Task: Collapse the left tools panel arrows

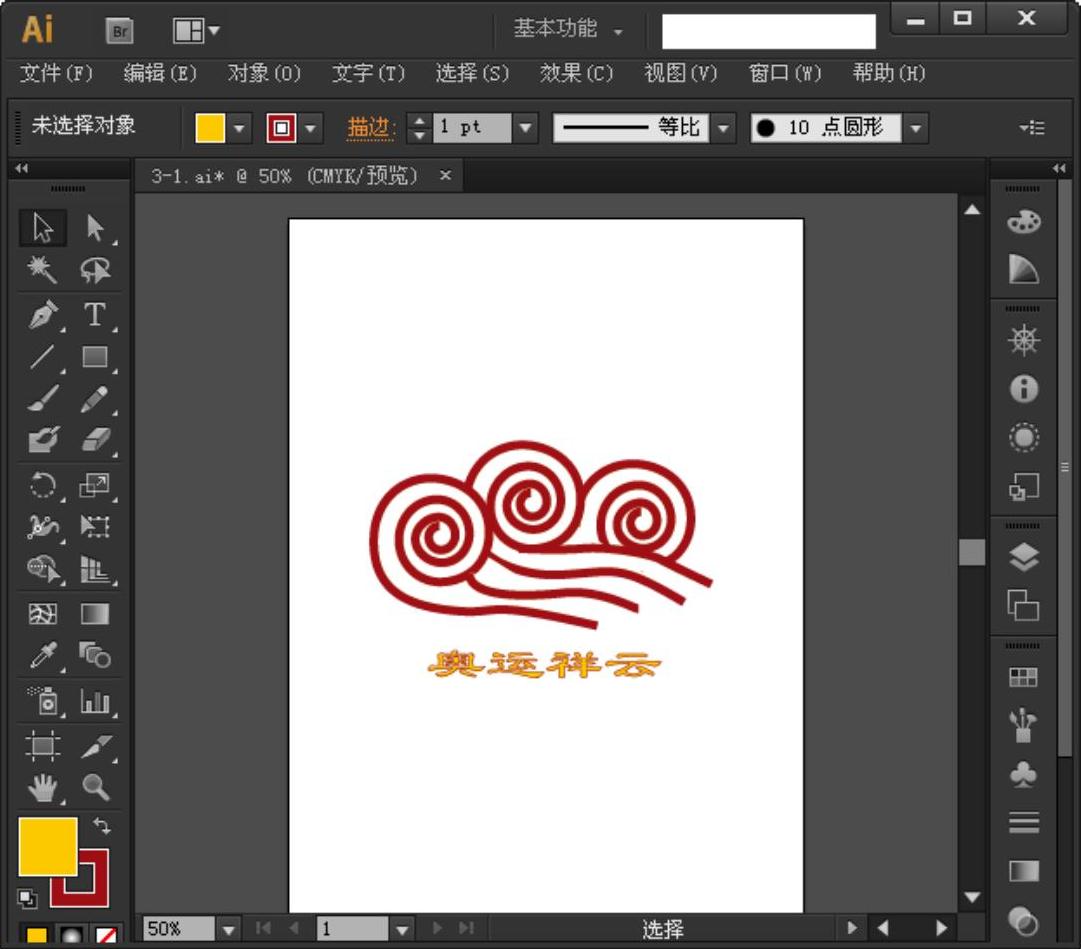Action: click(x=22, y=168)
